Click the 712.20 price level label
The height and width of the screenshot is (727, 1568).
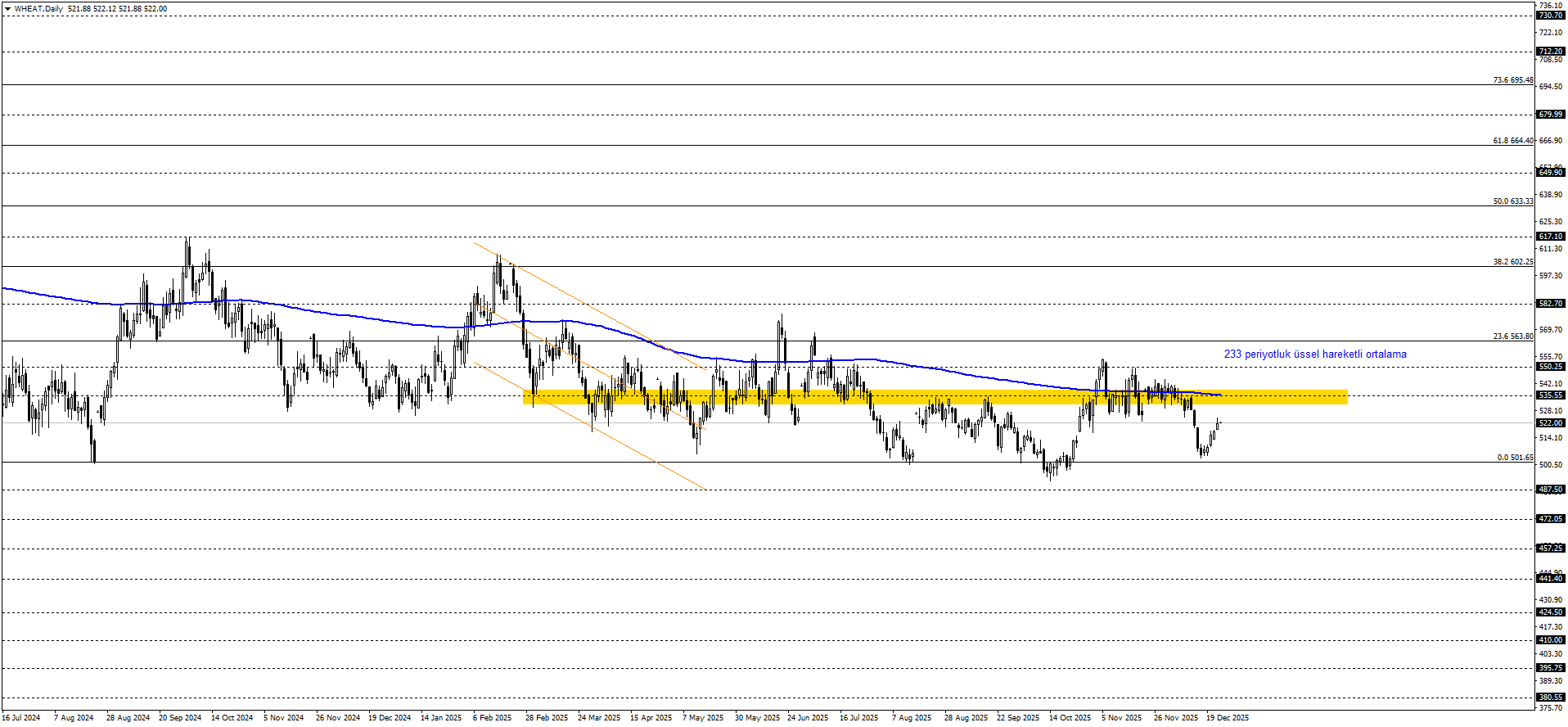point(1550,52)
